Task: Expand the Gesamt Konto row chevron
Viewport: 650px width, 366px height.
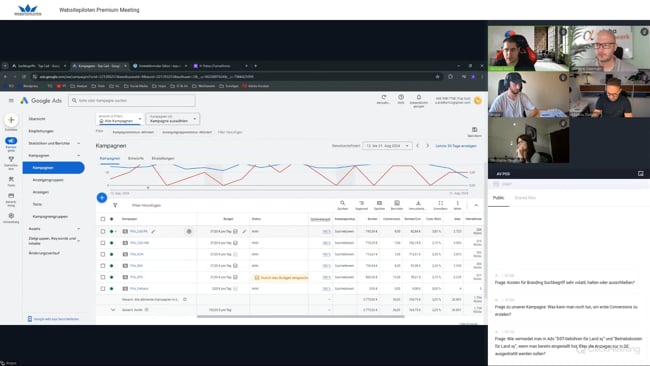Action: click(113, 310)
